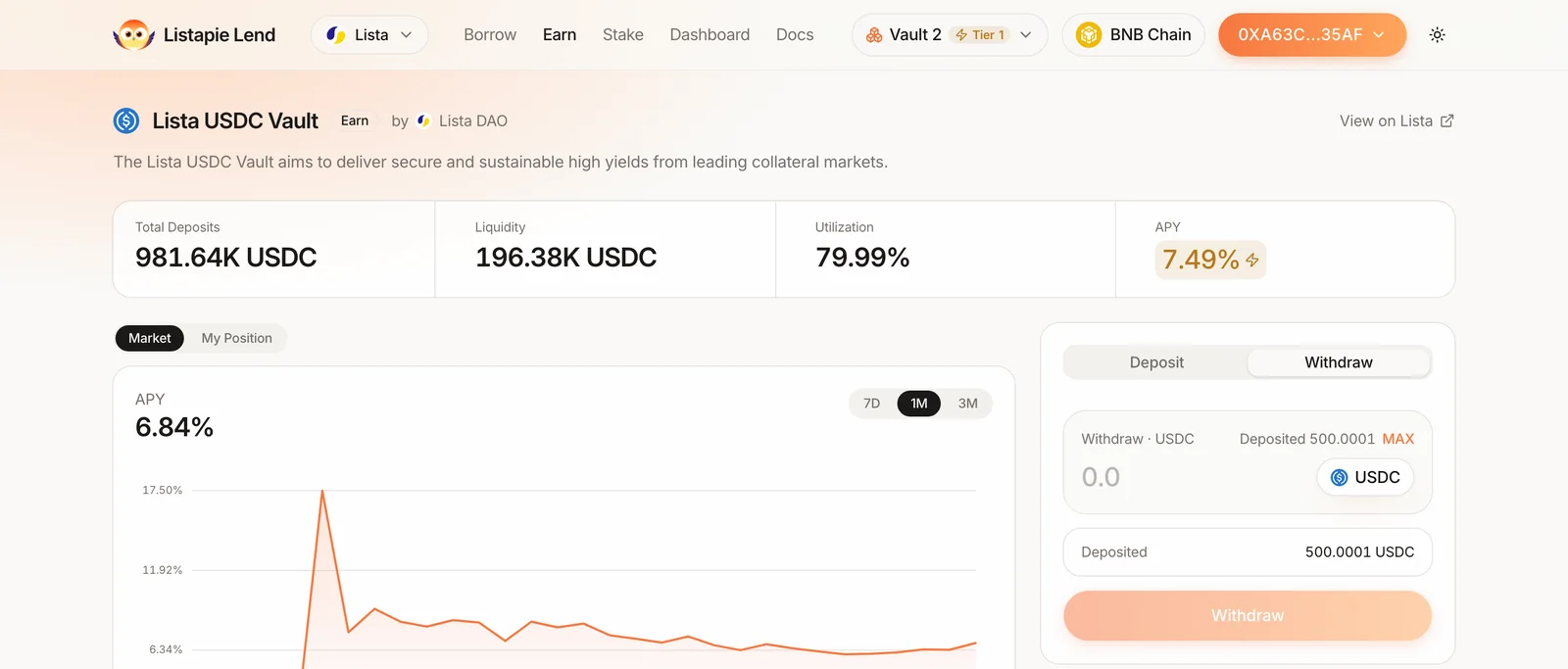Click the 11.92% axis label
Screen dimensions: 1568x669
click(163, 570)
